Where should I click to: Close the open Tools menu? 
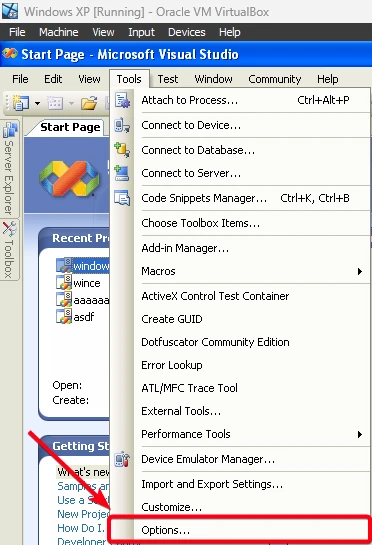(129, 79)
